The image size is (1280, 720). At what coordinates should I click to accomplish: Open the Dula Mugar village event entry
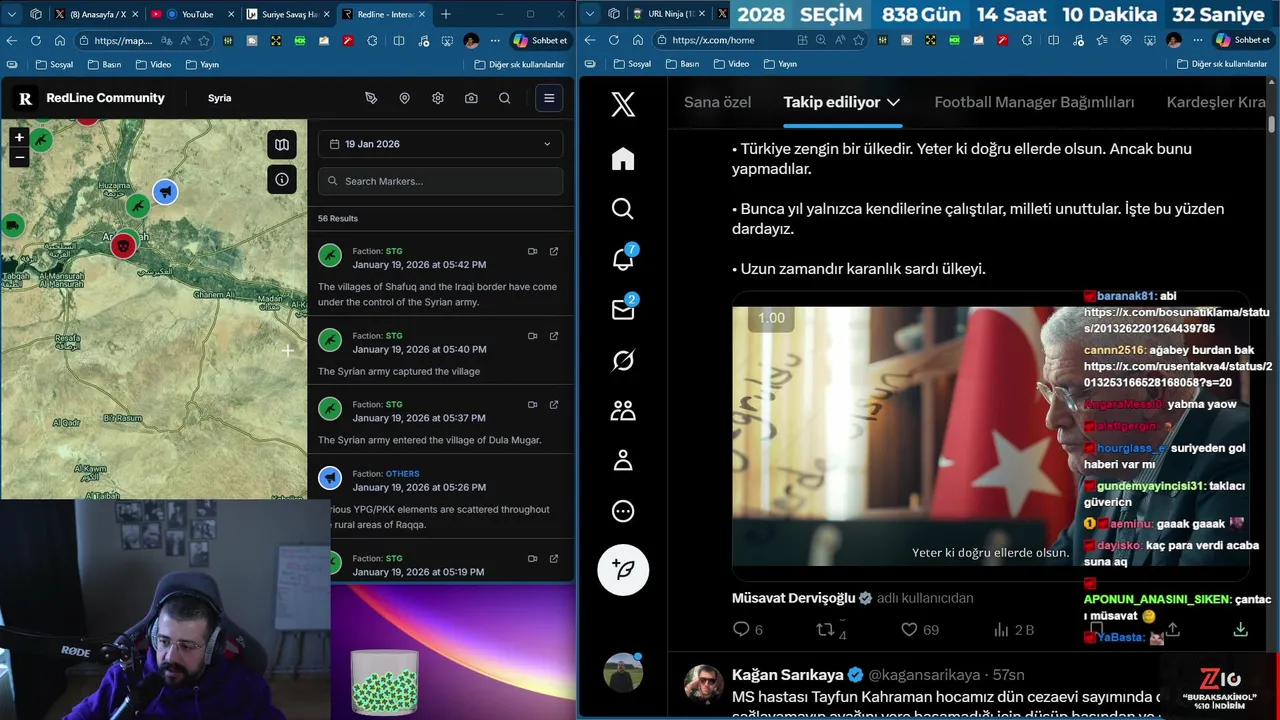click(x=441, y=420)
